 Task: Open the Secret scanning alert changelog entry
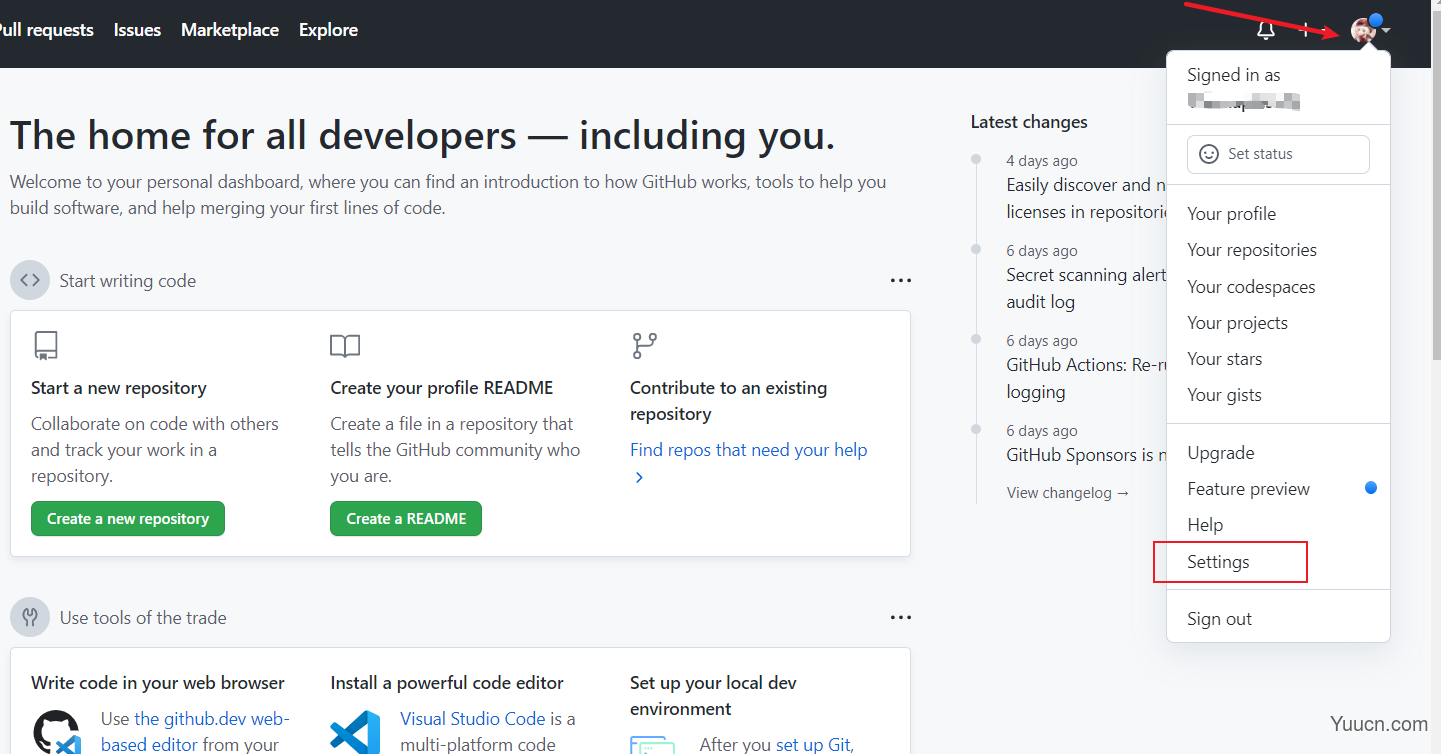pos(1086,288)
